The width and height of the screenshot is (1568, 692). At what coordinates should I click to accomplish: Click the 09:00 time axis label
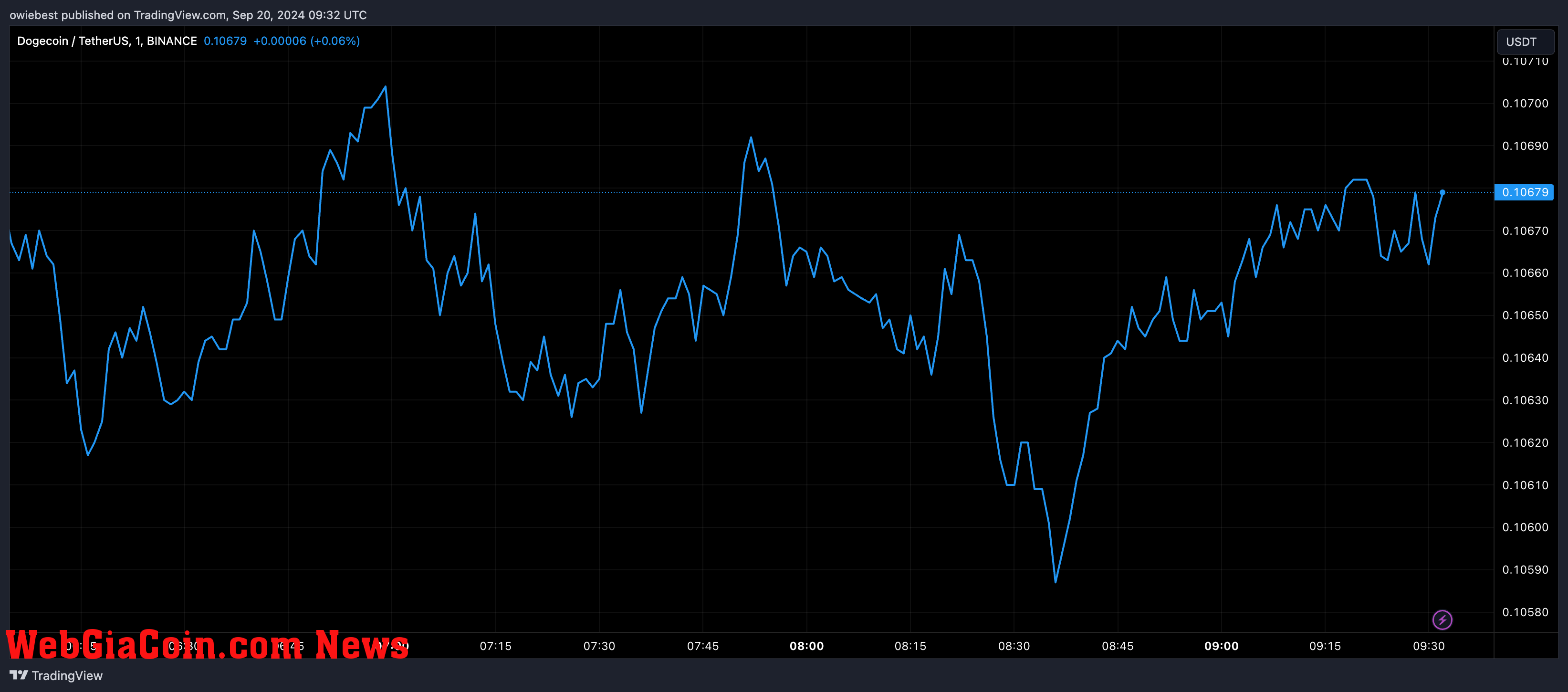click(x=1221, y=646)
